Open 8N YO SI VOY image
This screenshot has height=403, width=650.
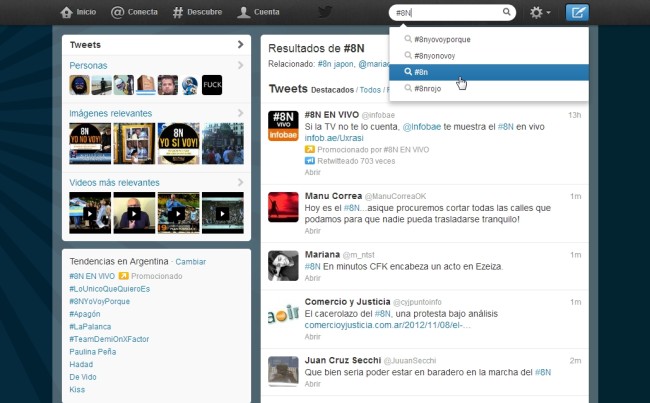pyautogui.click(x=179, y=143)
